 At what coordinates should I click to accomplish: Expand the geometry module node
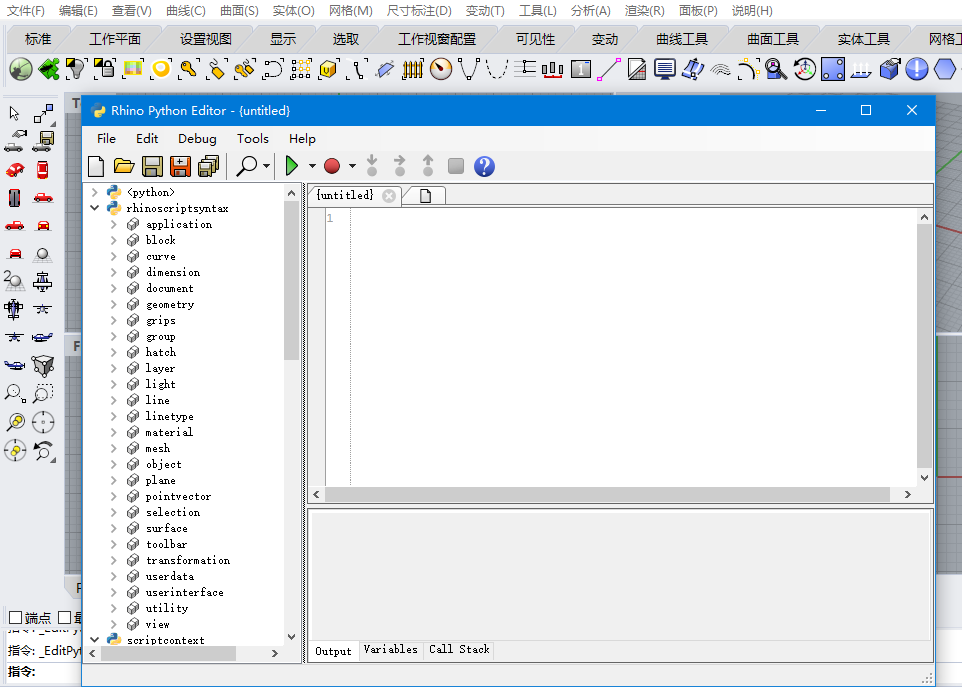(114, 304)
